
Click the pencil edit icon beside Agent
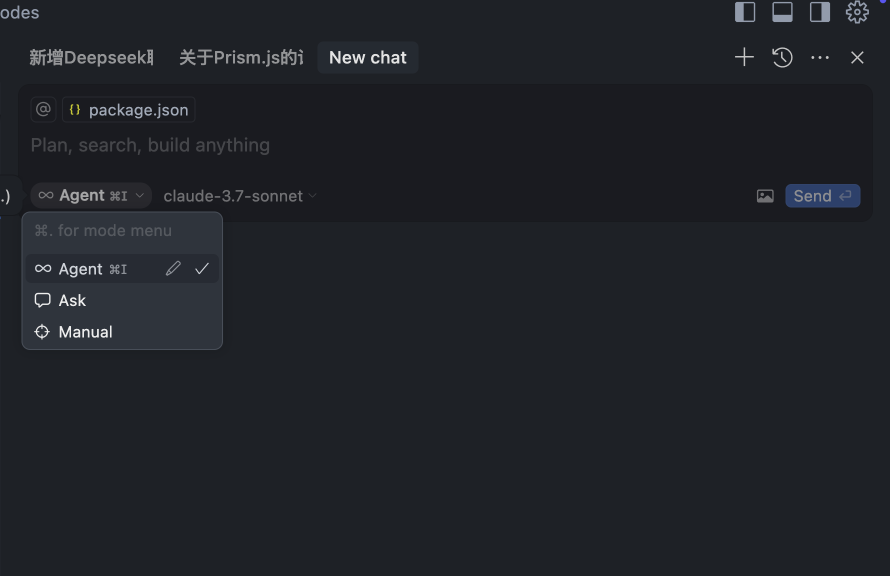(x=173, y=269)
